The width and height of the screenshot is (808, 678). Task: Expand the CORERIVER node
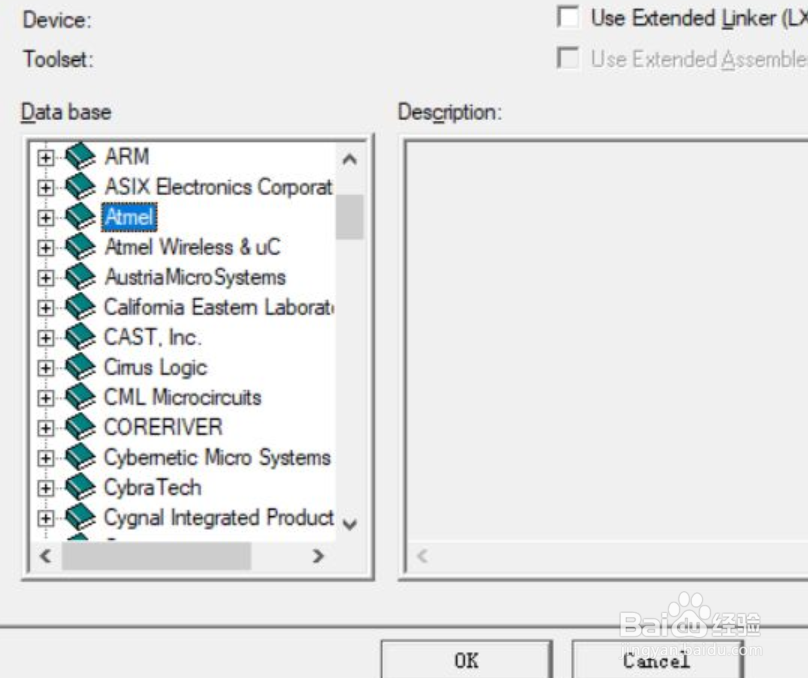pos(46,428)
